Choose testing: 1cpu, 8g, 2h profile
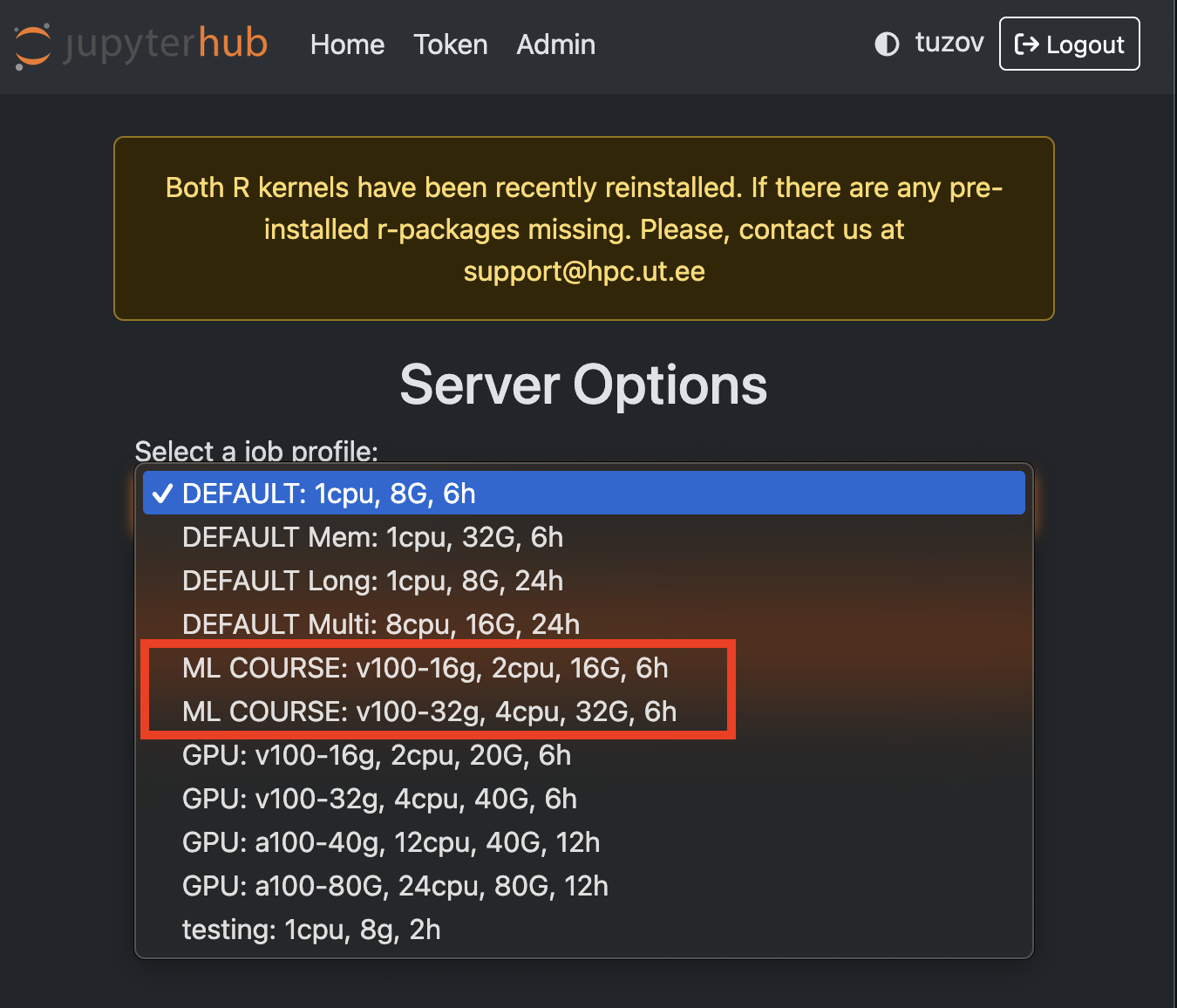This screenshot has width=1177, height=1008. pos(583,930)
